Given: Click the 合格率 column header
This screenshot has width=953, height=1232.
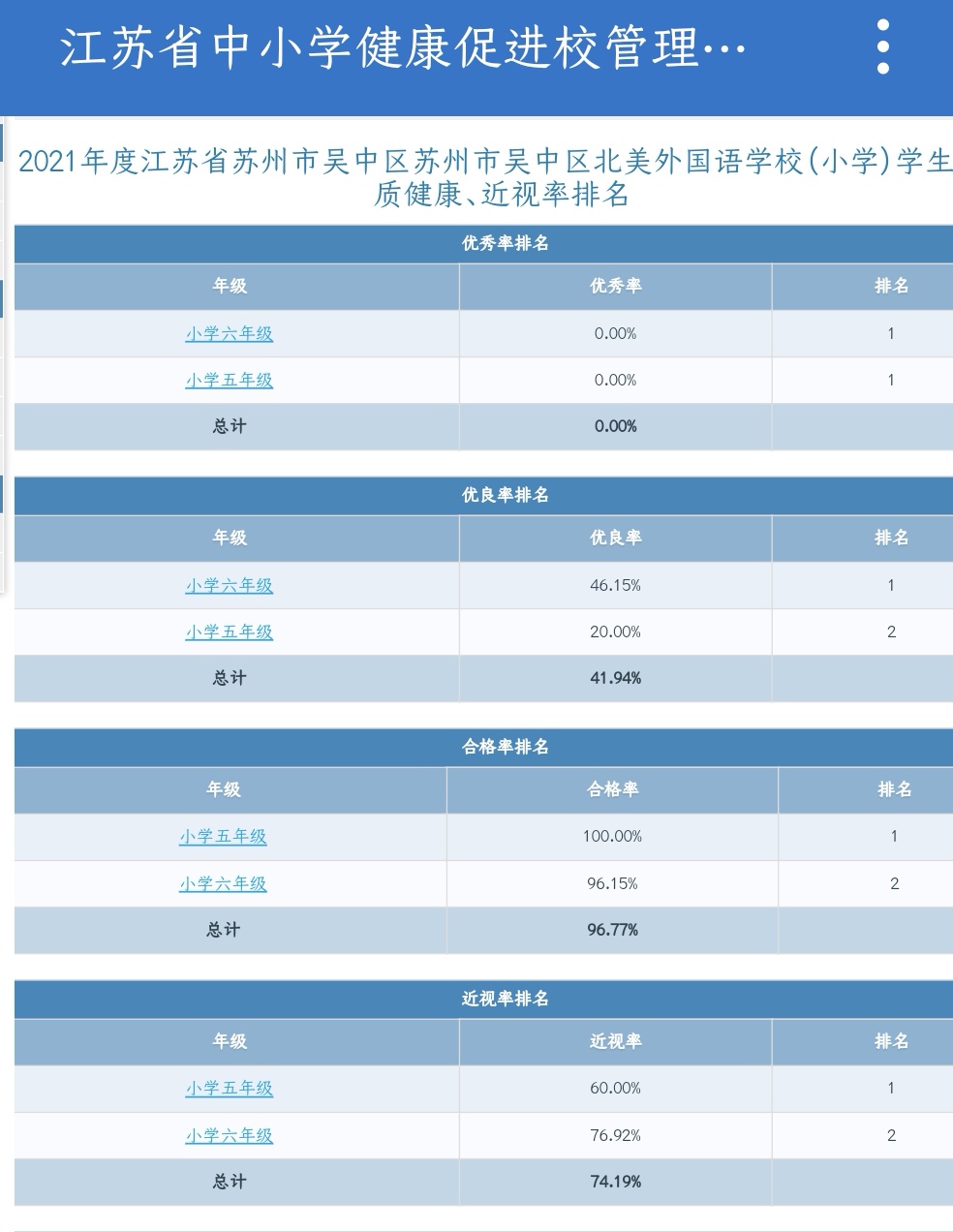Looking at the screenshot, I should coord(612,789).
